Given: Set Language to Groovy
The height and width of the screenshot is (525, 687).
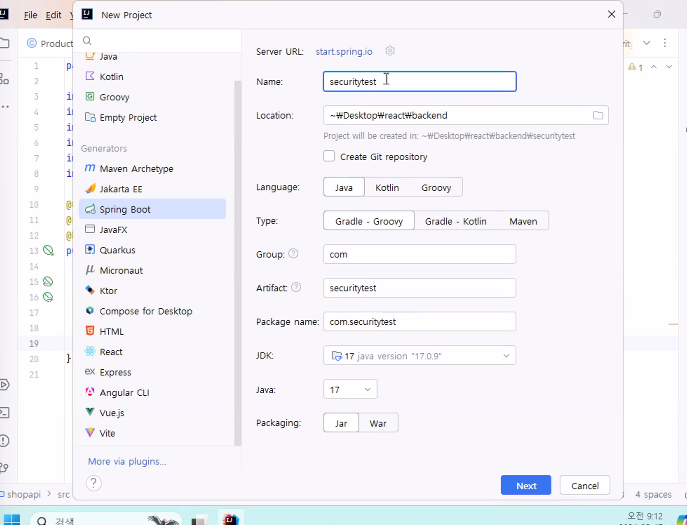Looking at the screenshot, I should click(436, 188).
